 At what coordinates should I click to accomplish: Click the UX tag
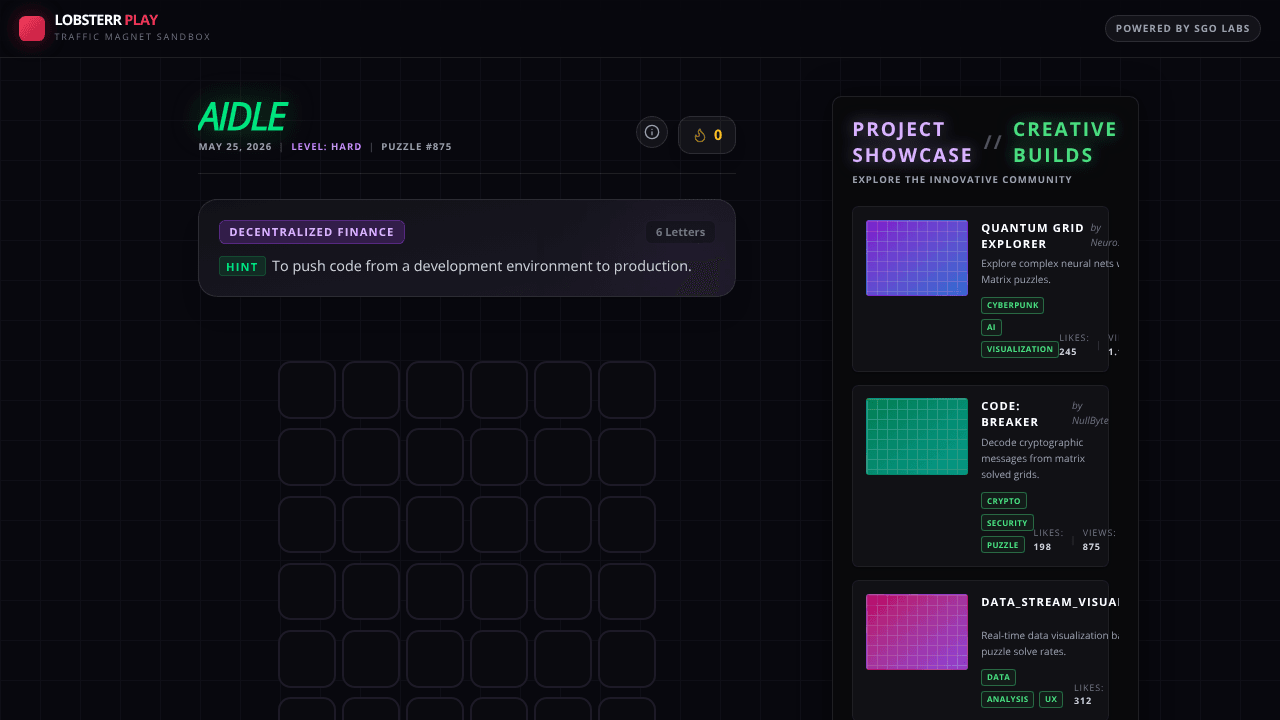(x=1051, y=699)
